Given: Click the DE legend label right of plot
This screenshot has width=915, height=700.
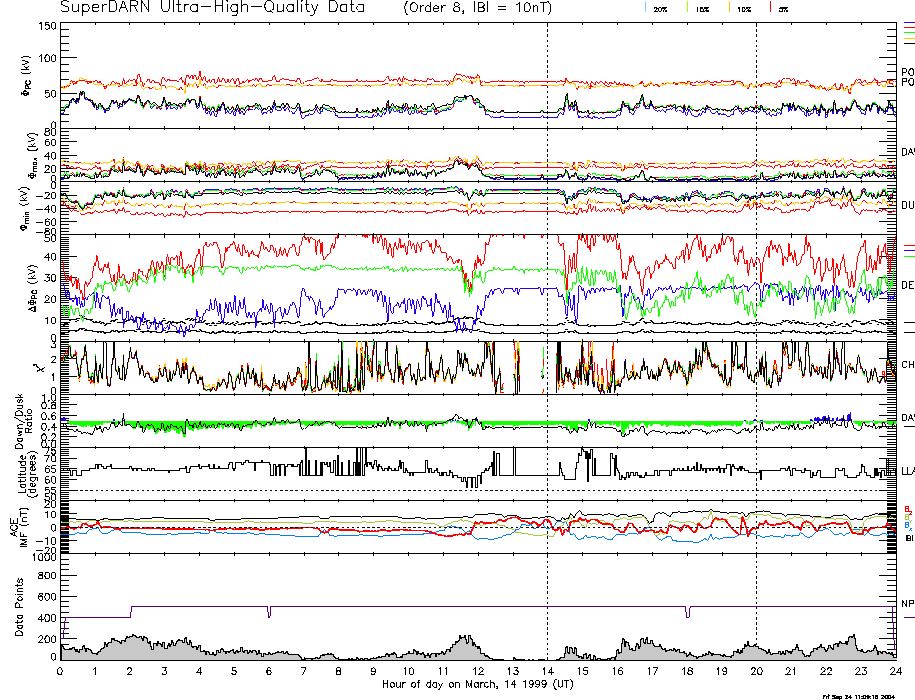Looking at the screenshot, I should tap(907, 285).
